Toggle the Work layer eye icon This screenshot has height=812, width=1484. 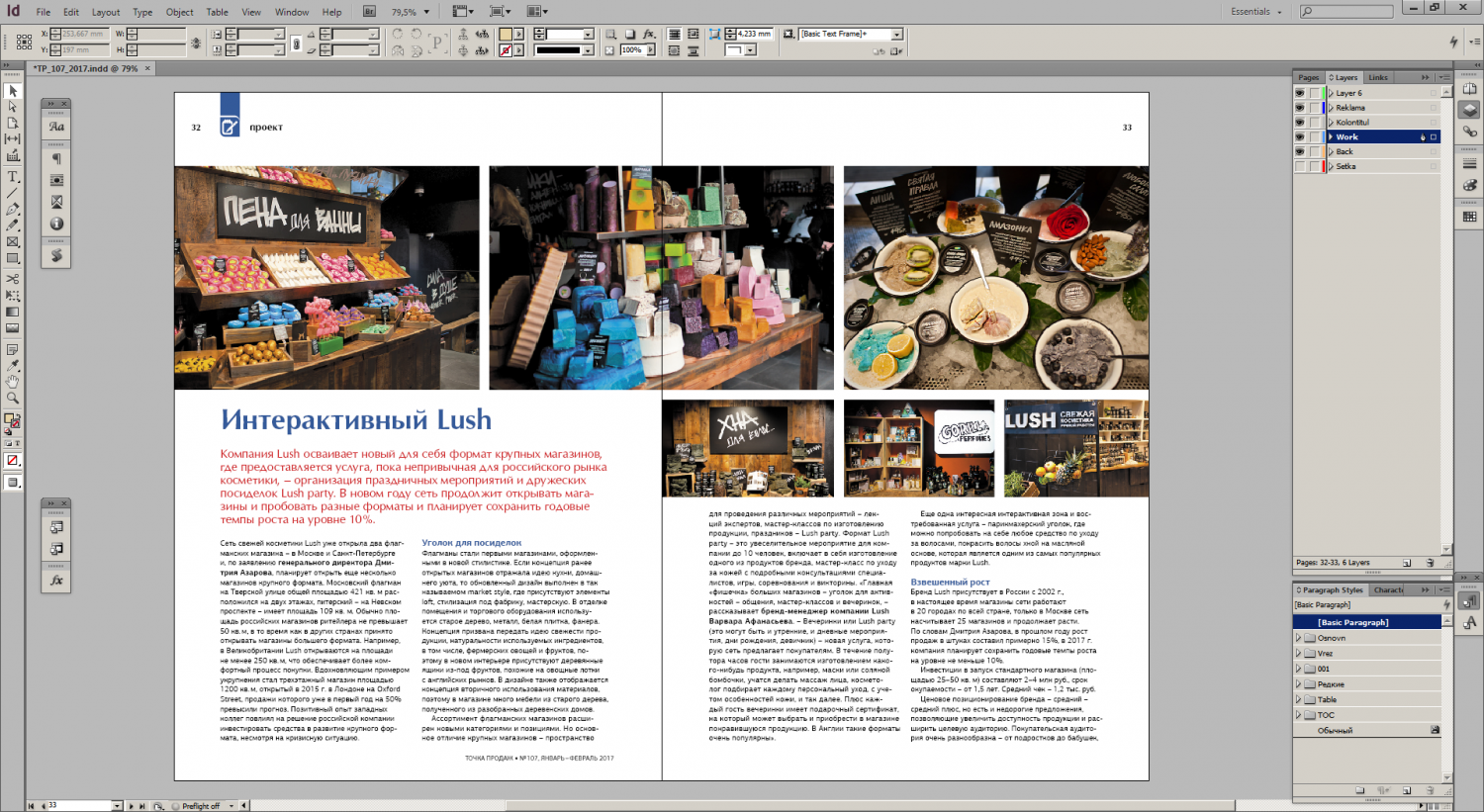[1300, 136]
